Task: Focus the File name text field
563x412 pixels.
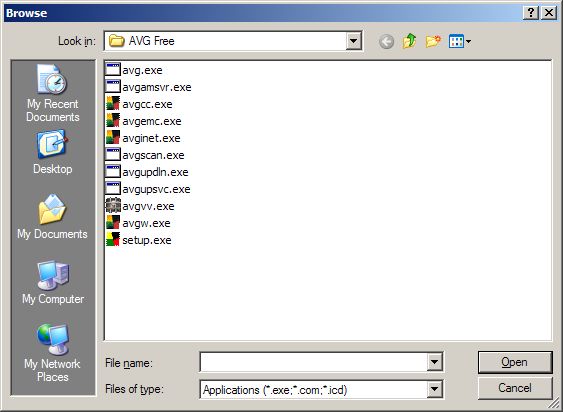Action: [313, 362]
